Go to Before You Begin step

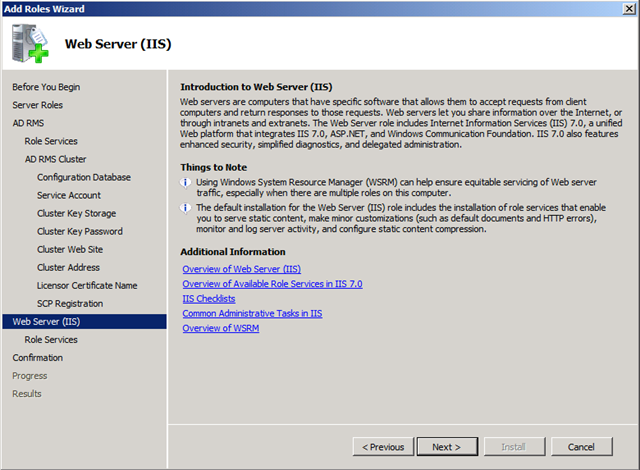pos(46,87)
